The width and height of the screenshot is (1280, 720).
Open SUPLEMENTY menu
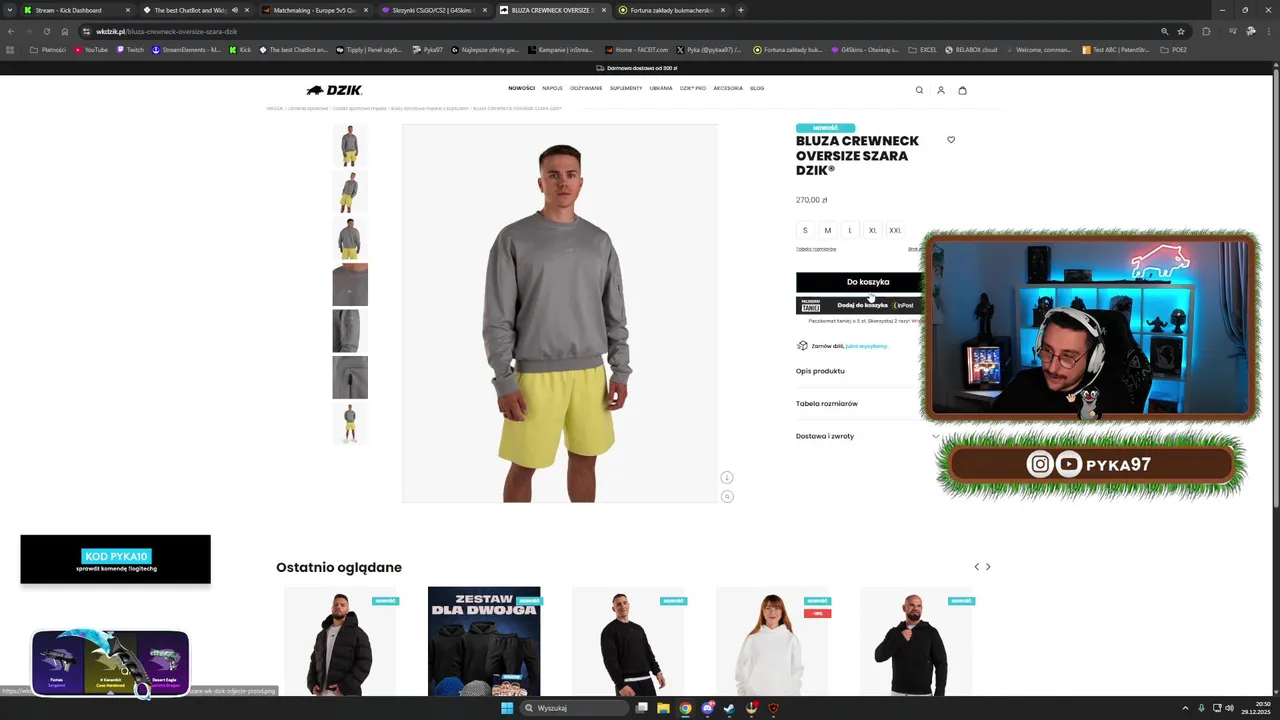click(x=626, y=88)
